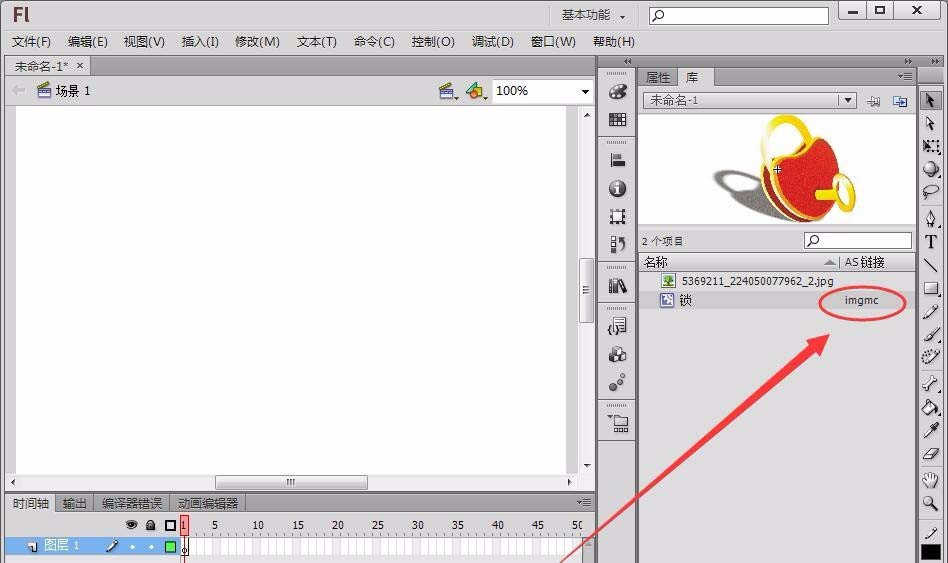Select the Zoom magnifier tool
Image resolution: width=948 pixels, height=563 pixels.
[x=930, y=503]
